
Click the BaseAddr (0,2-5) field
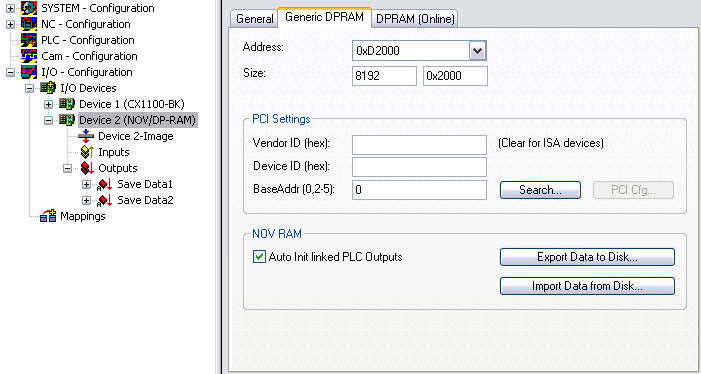pyautogui.click(x=419, y=190)
